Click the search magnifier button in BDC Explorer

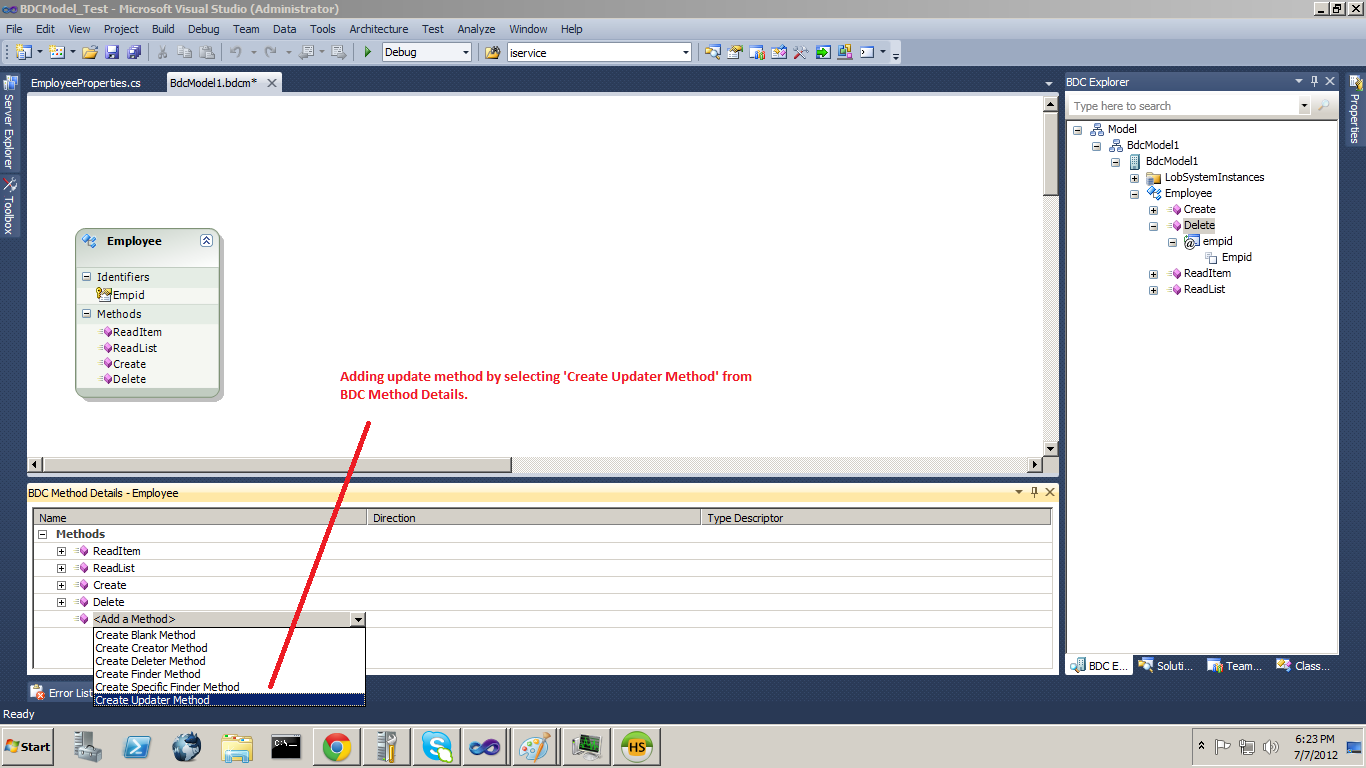tap(1324, 106)
